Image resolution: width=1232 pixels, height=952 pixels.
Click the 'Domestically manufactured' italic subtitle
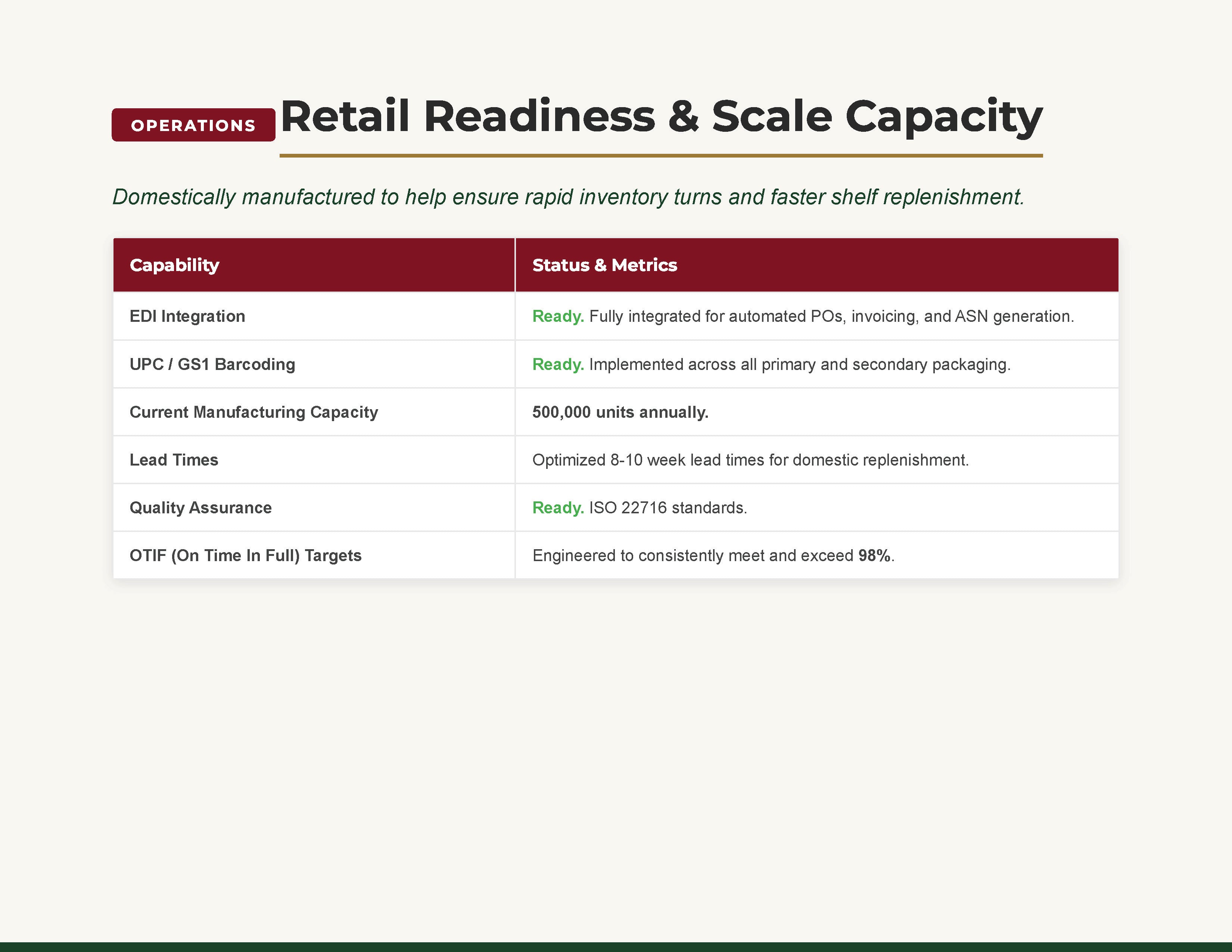[x=568, y=197]
